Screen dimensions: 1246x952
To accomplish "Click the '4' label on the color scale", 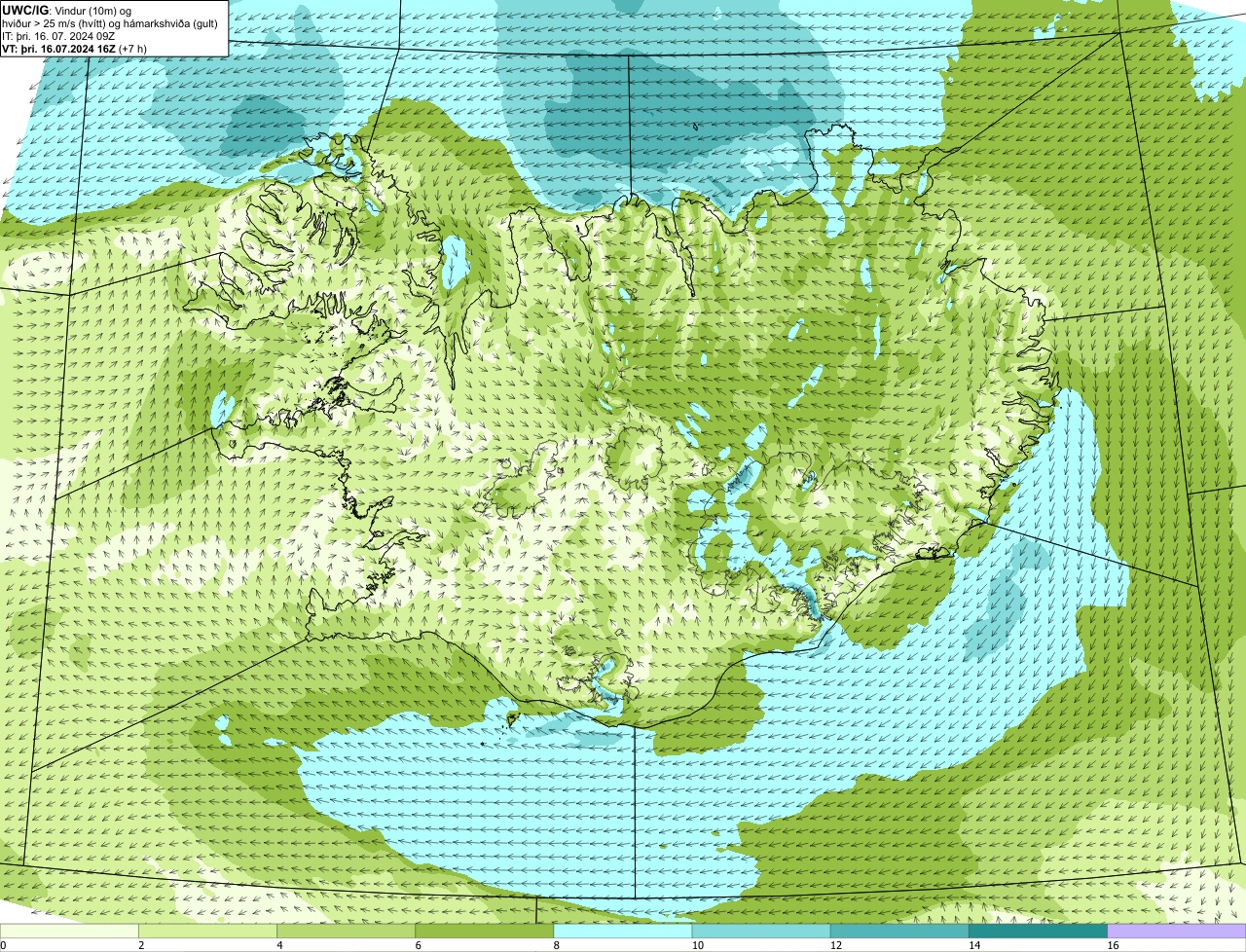I will tap(279, 945).
